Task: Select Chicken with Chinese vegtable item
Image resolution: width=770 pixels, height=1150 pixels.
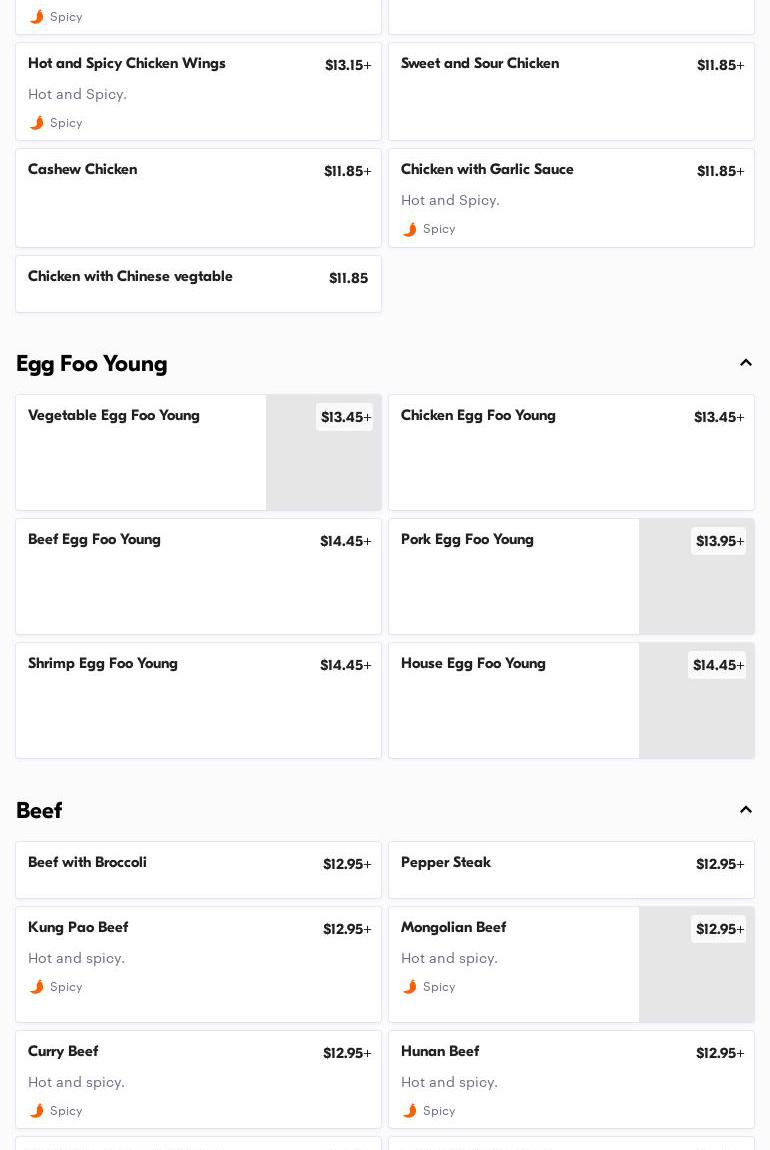Action: tap(198, 284)
